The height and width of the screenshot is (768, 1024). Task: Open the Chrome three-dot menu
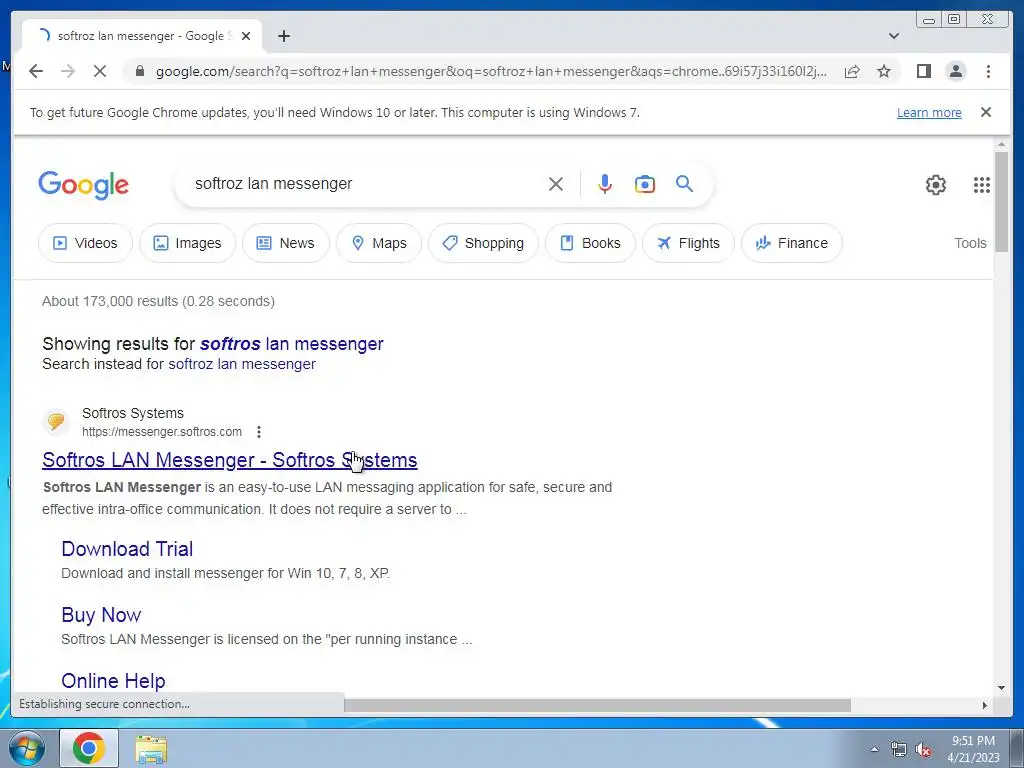(x=988, y=71)
